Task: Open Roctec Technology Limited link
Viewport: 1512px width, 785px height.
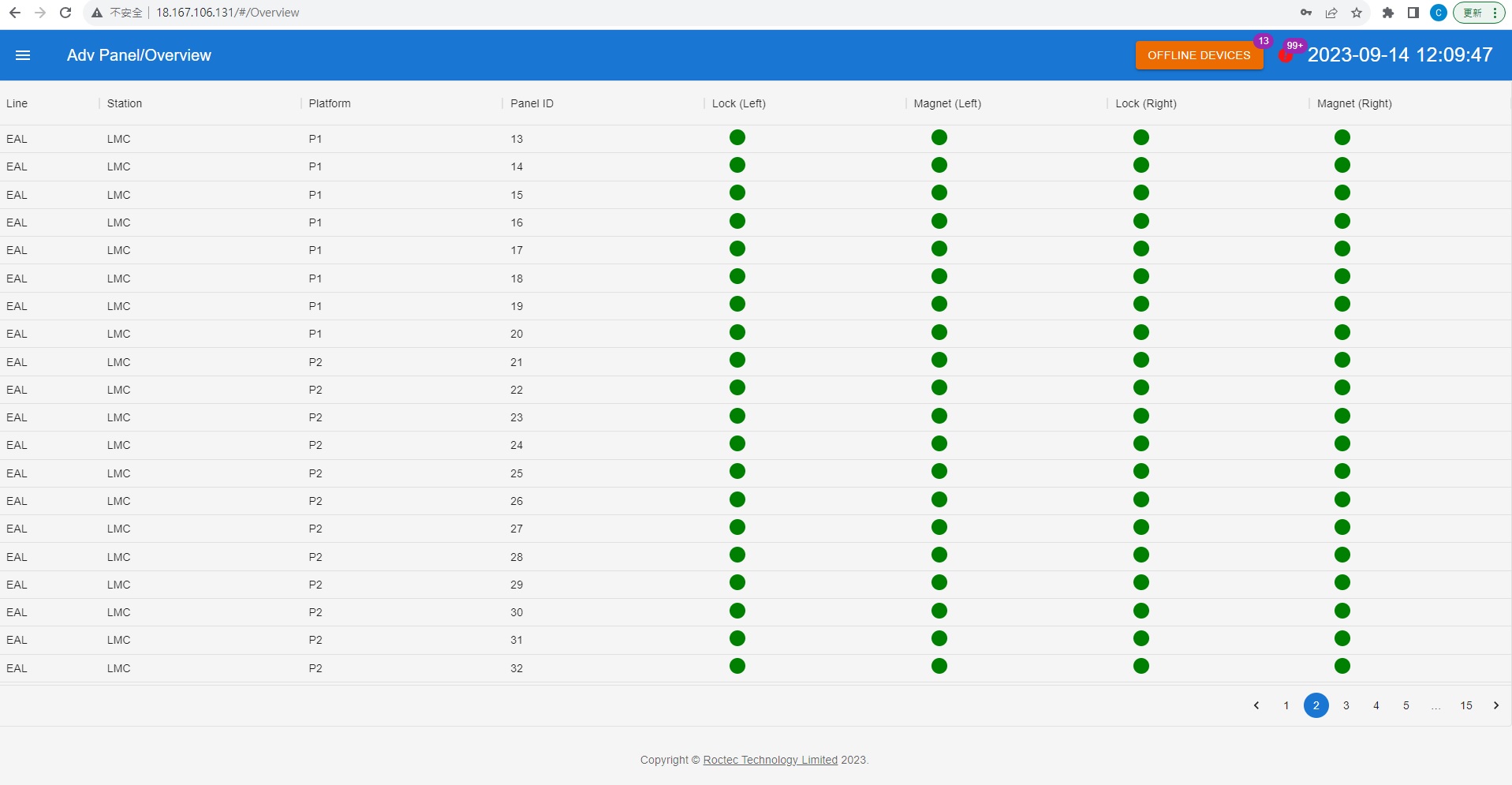Action: point(770,760)
